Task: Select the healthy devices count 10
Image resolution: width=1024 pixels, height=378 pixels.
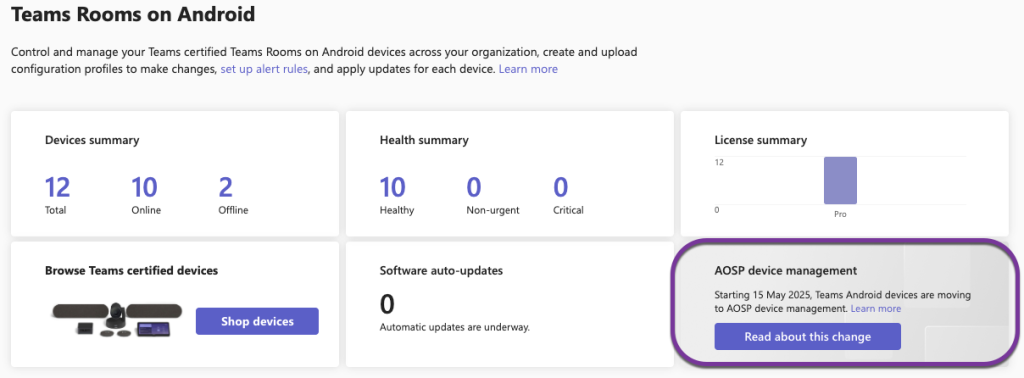Action: pyautogui.click(x=392, y=188)
